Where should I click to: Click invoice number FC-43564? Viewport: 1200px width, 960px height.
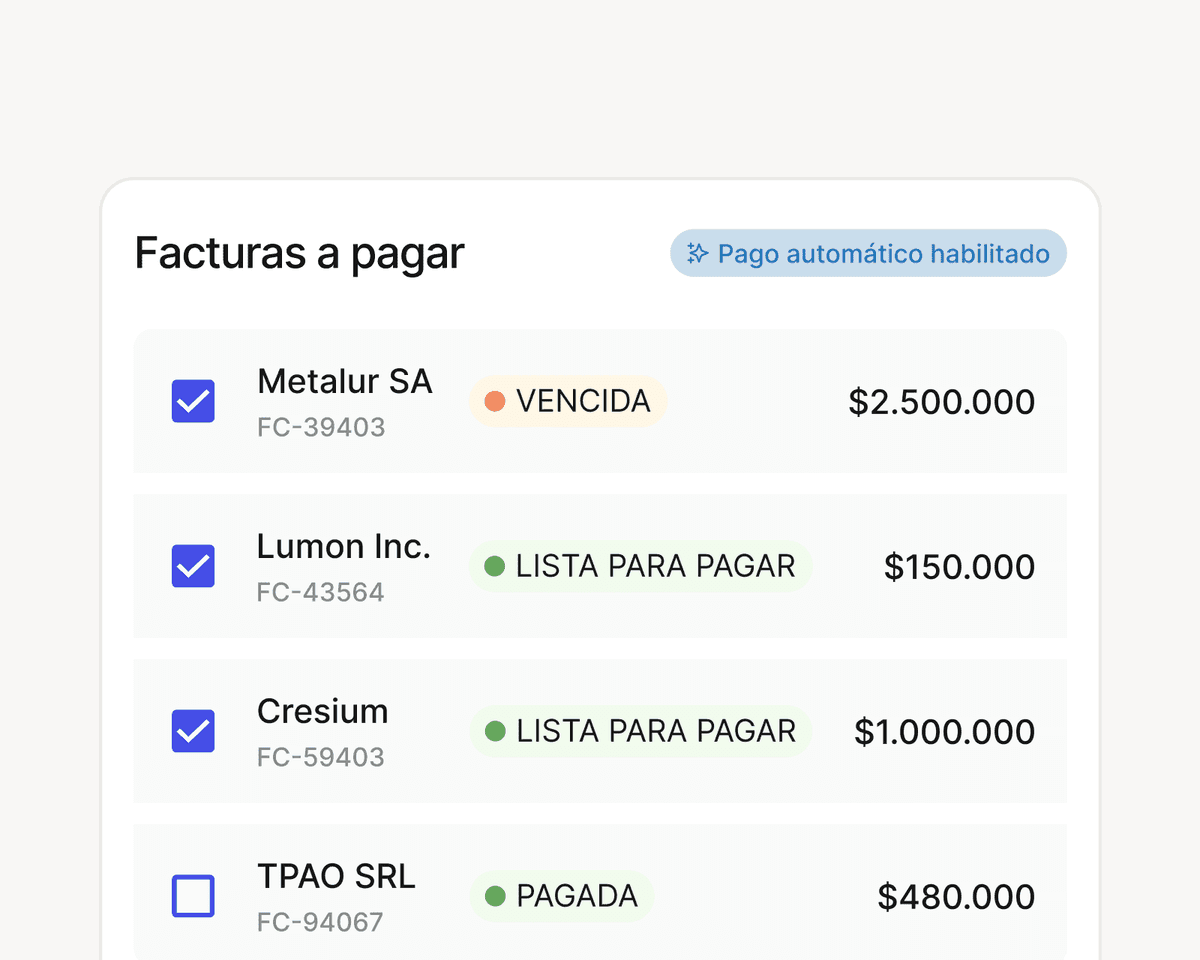tap(321, 591)
